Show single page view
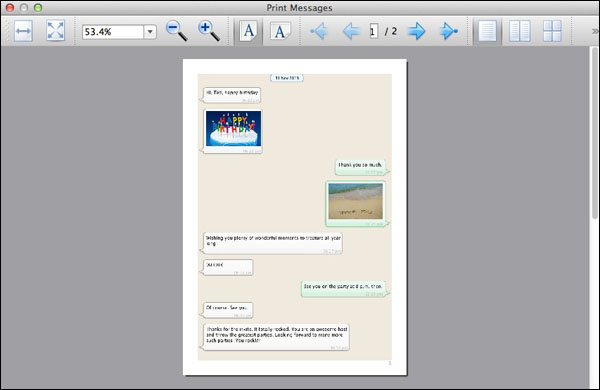The width and height of the screenshot is (600, 390). click(487, 31)
